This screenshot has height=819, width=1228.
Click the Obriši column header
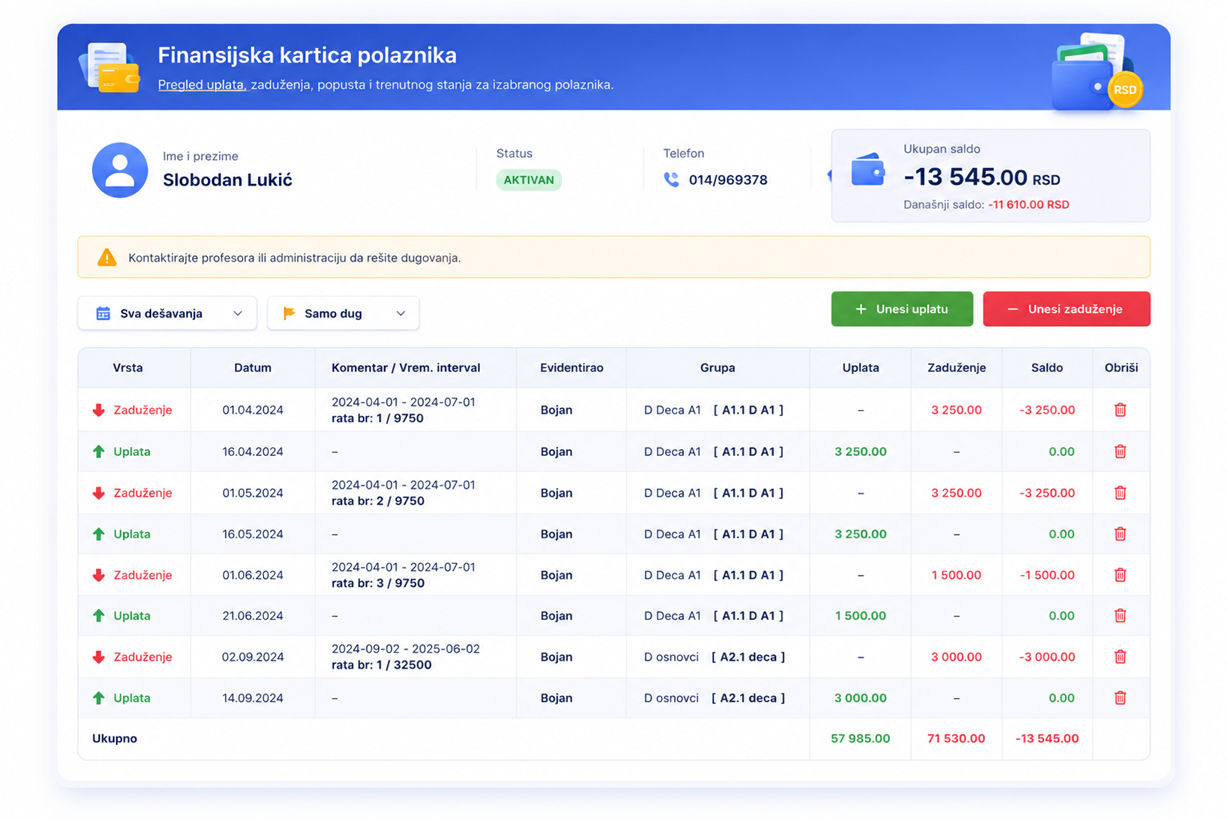click(1121, 368)
